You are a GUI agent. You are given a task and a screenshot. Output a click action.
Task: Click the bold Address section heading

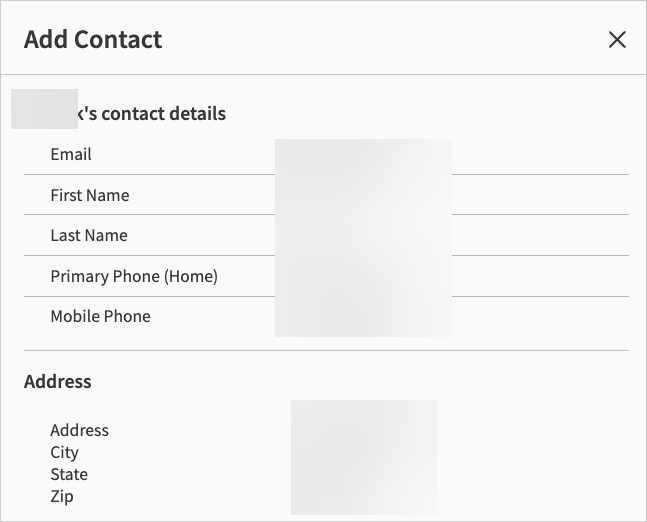tap(58, 381)
